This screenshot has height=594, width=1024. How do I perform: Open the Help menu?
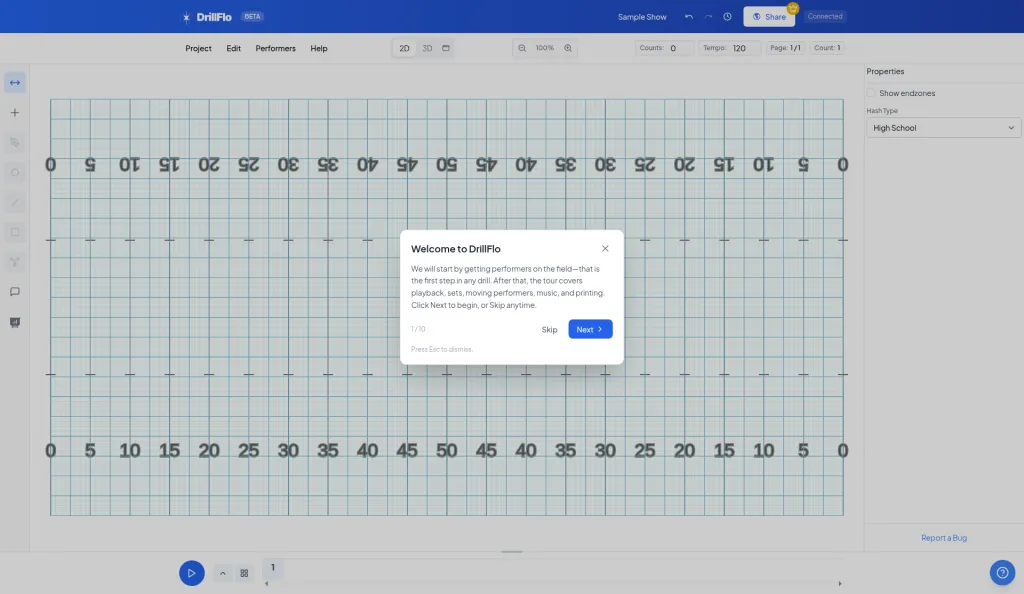[319, 48]
